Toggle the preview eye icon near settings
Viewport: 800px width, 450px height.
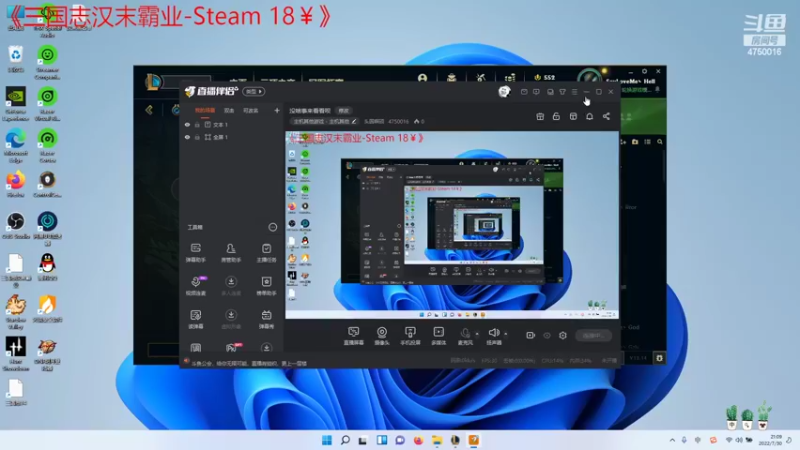[x=547, y=335]
